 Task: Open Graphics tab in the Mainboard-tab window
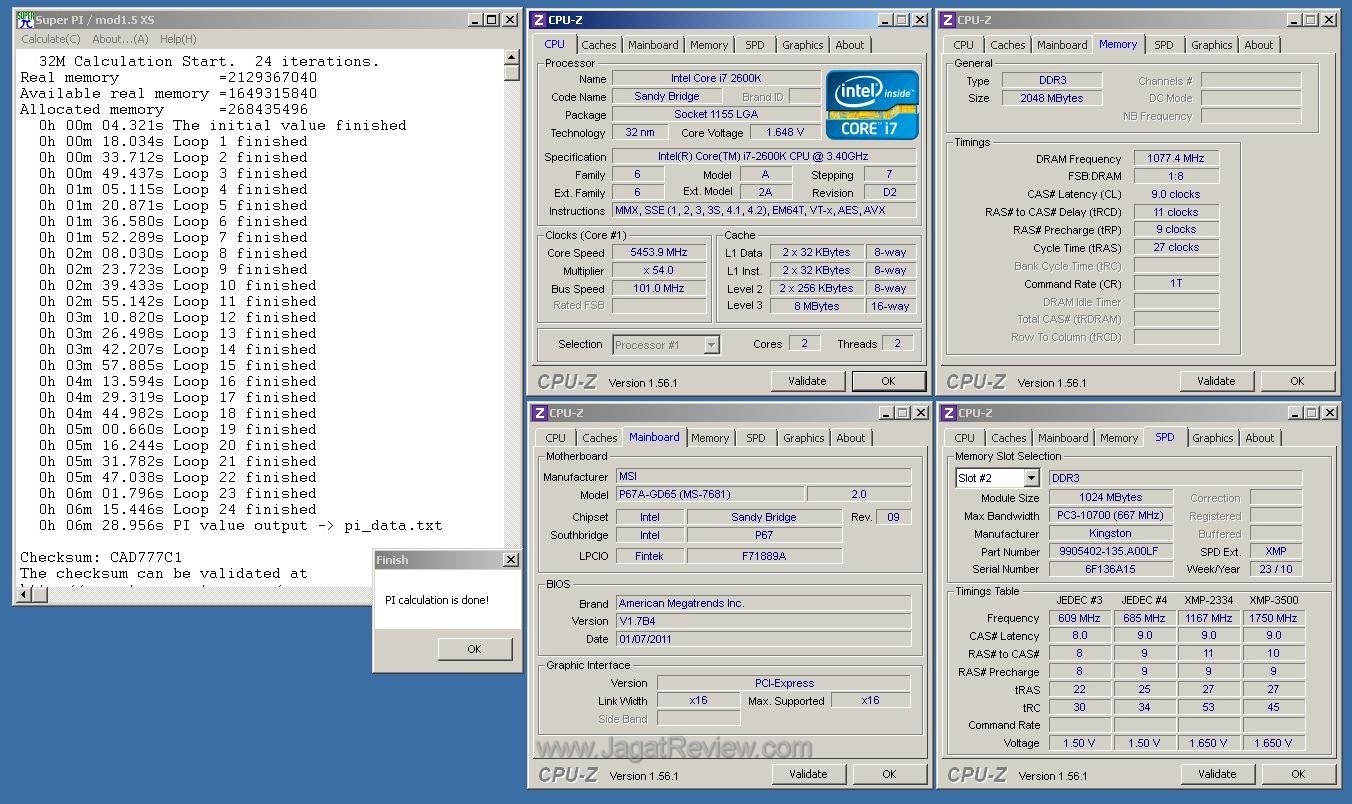coord(804,438)
